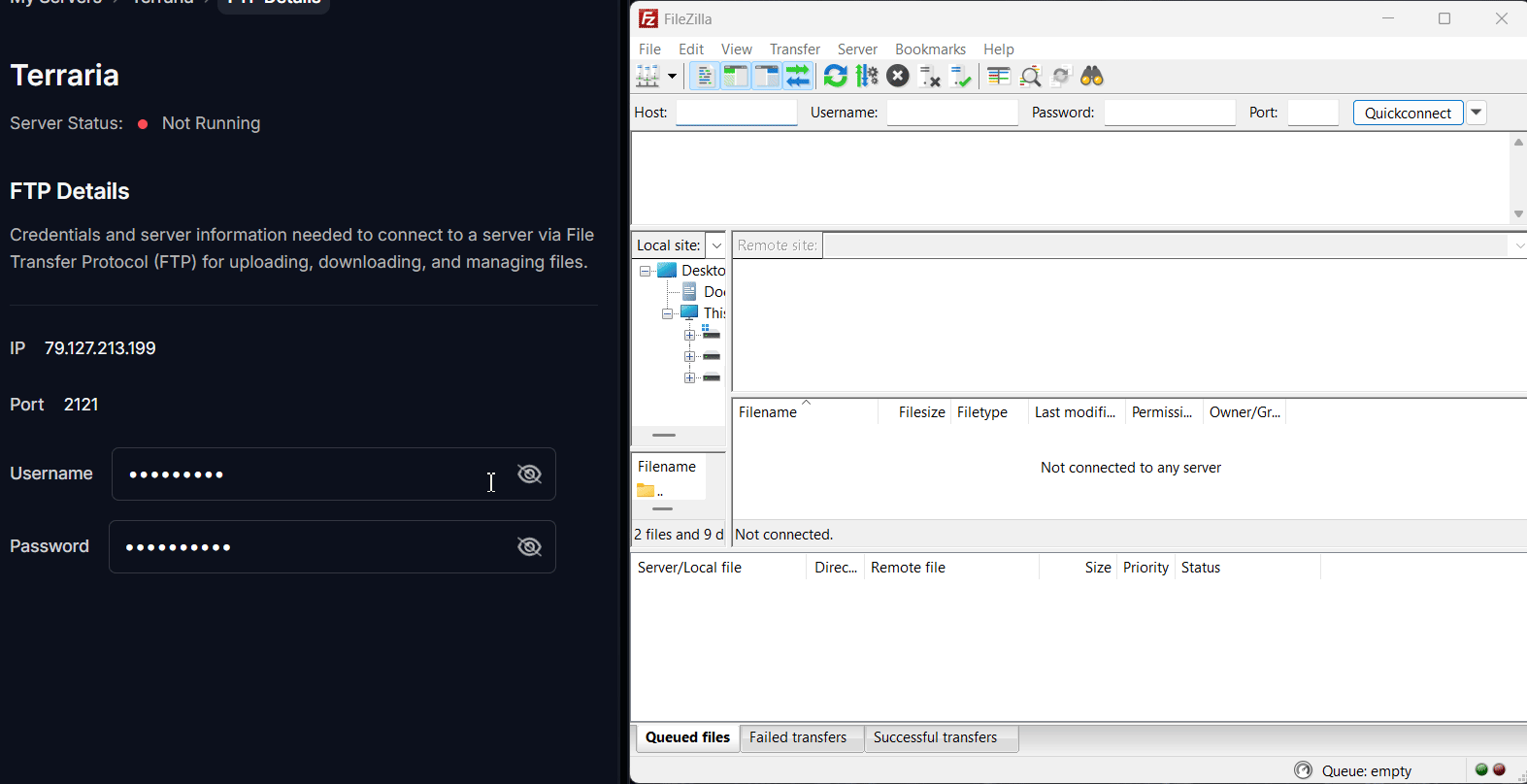Screen dimensions: 1527x784
Task: Open the Bookmarks menu
Action: coord(930,49)
